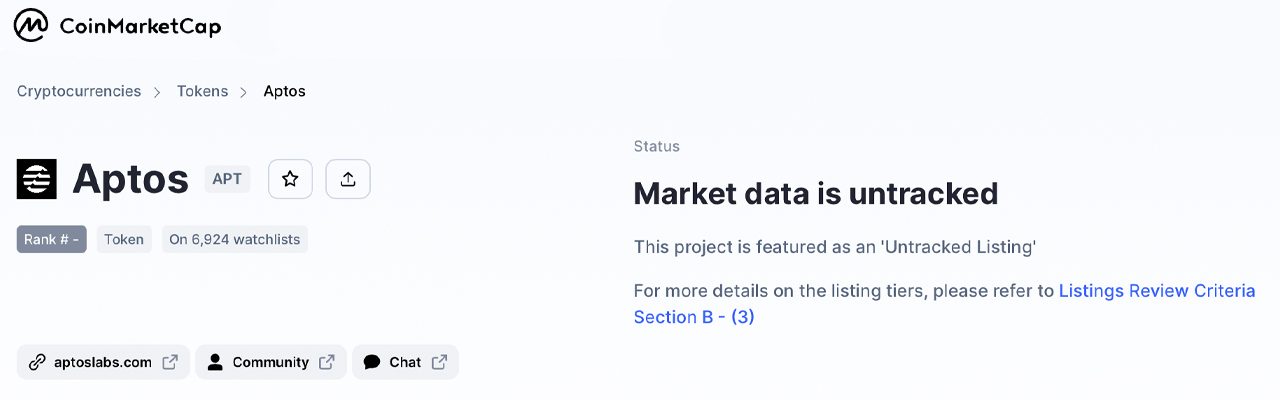
Task: Click the speech bubble Chat icon
Action: [x=372, y=362]
